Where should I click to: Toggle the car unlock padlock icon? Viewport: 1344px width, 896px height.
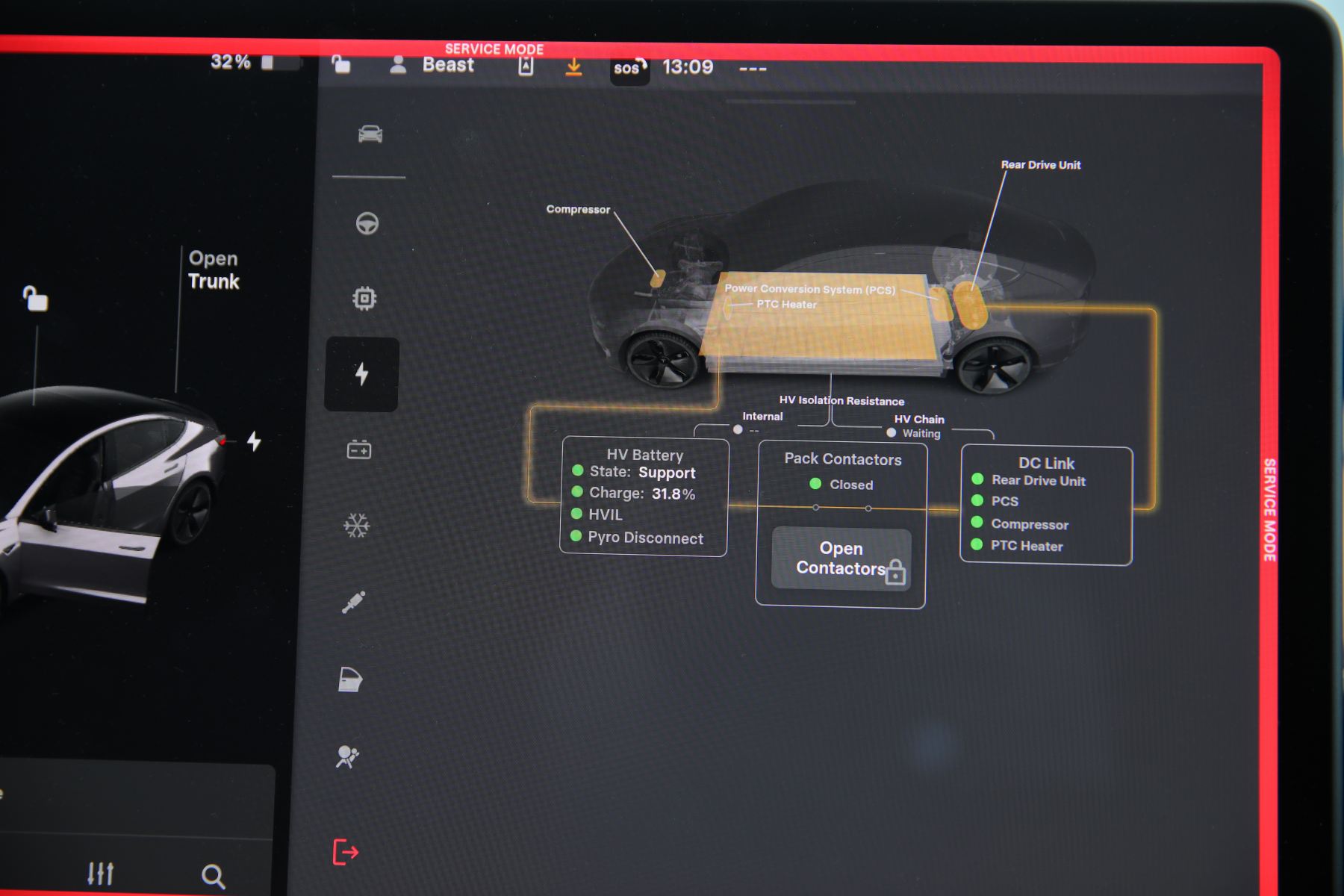(x=35, y=299)
